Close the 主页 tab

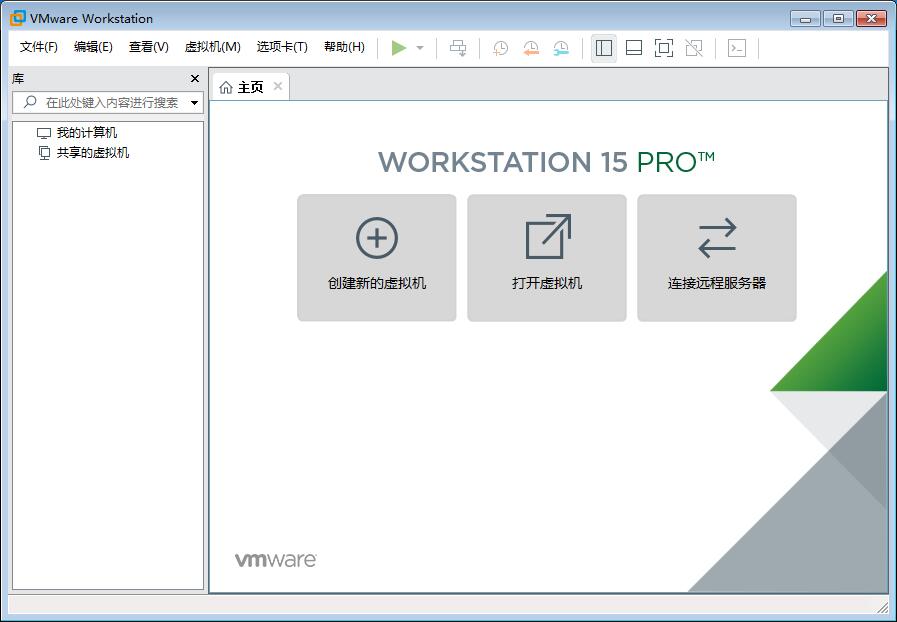[x=278, y=86]
